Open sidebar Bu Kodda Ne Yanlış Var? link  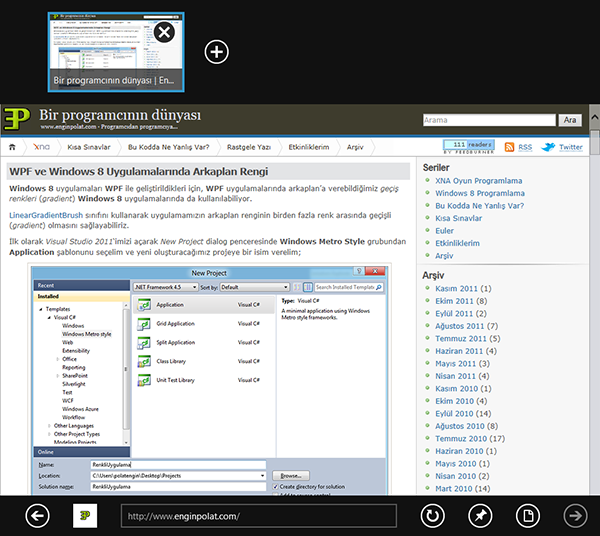click(x=479, y=206)
